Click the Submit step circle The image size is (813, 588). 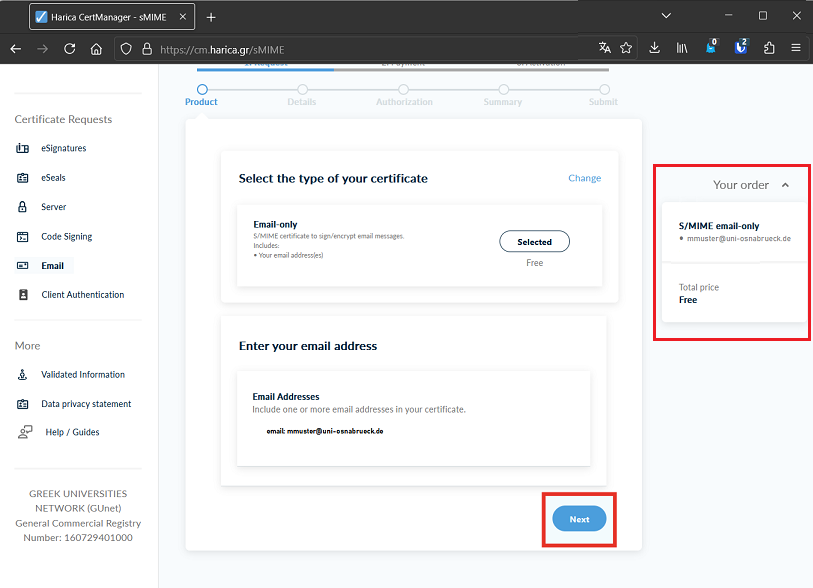pyautogui.click(x=605, y=89)
